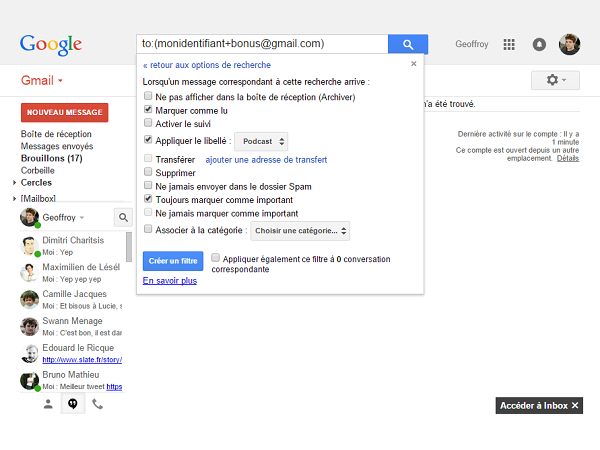Screen dimensions: 600x450
Task: Click Geoffrey's chat avatar in the sidebar
Action: (29, 217)
